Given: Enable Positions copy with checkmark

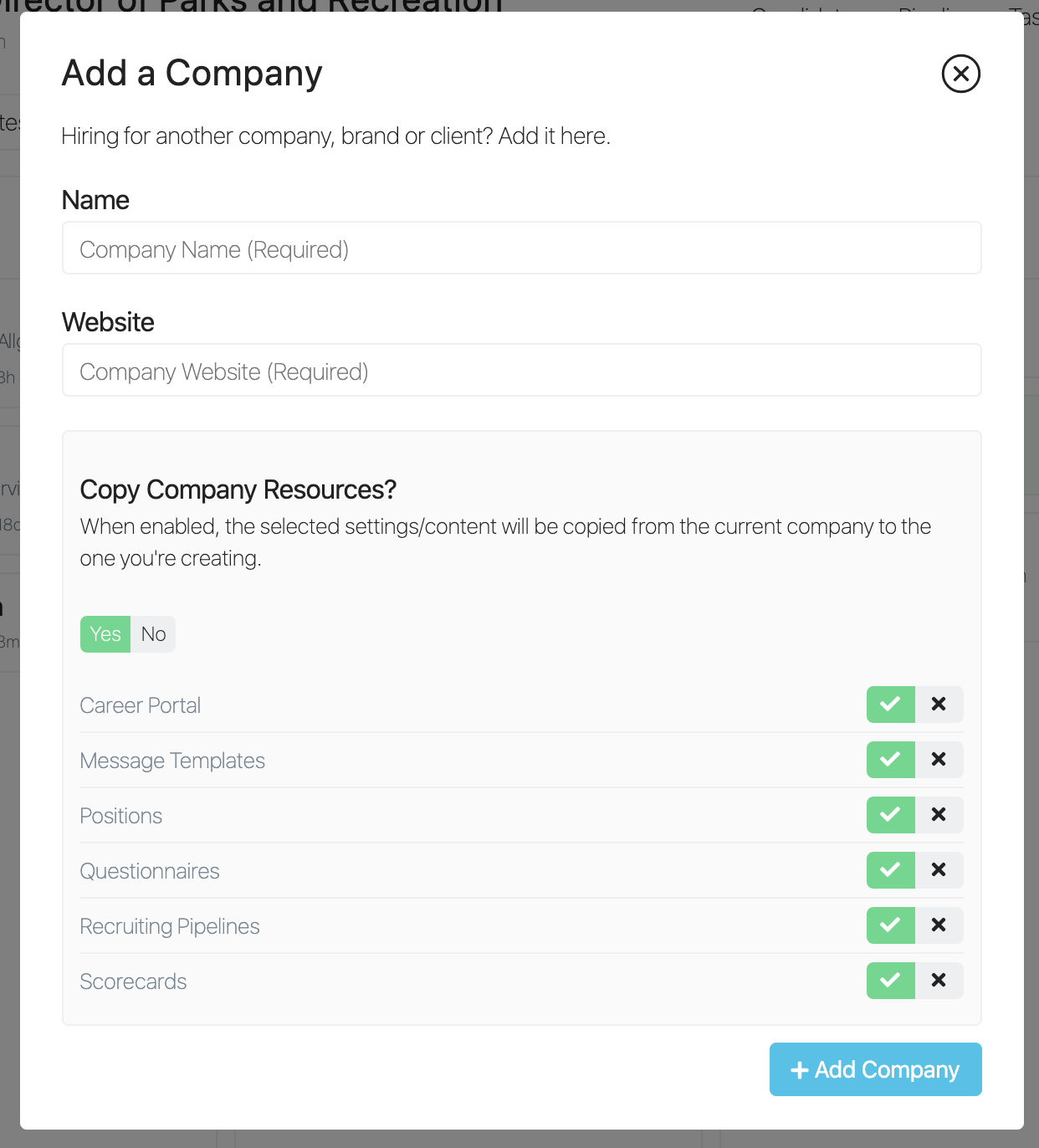Looking at the screenshot, I should [890, 815].
